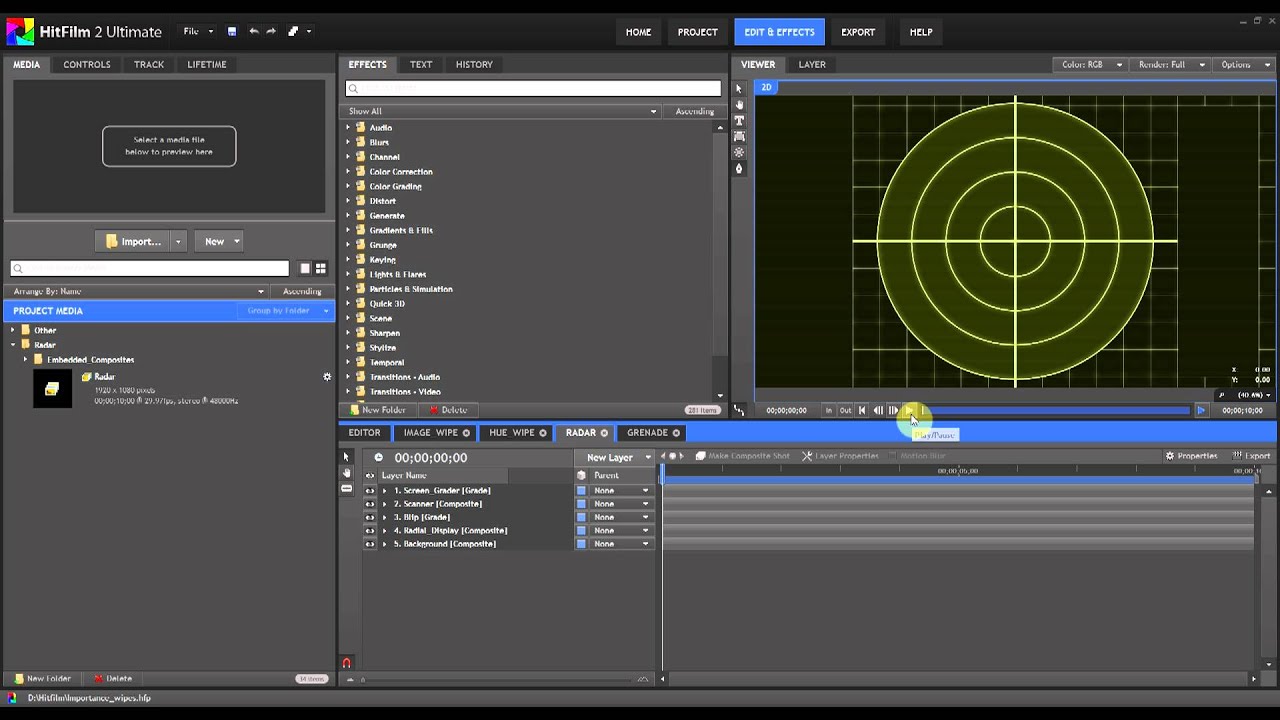Open the Color: RGB dropdown
Image resolution: width=1280 pixels, height=720 pixels.
pyautogui.click(x=1091, y=65)
